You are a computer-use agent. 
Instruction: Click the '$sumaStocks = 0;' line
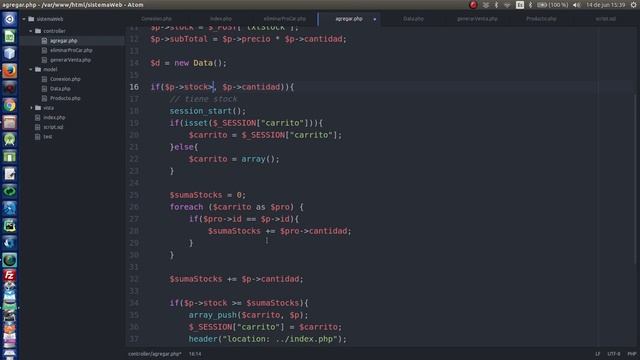208,195
